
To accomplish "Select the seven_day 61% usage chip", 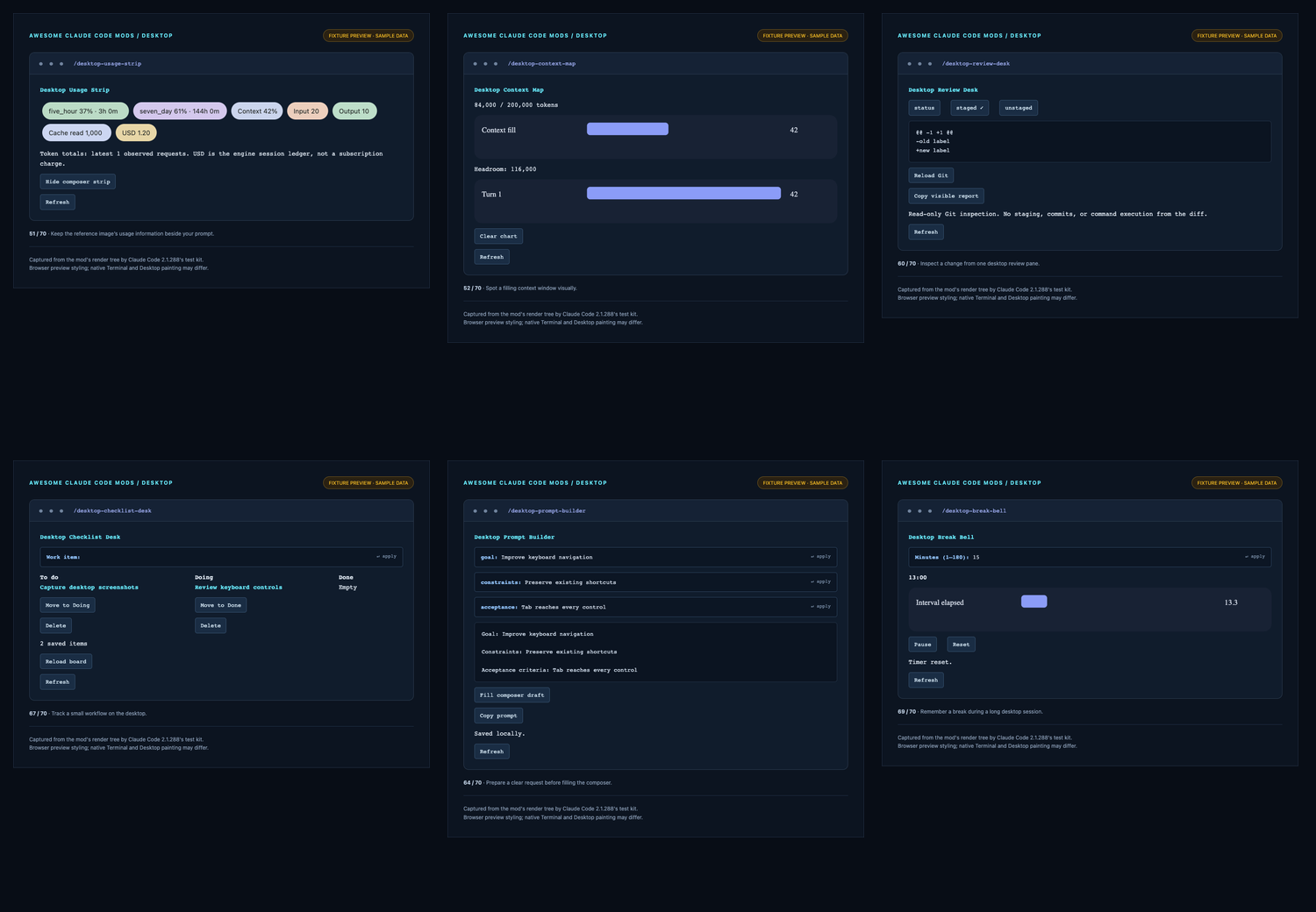I will (x=180, y=111).
